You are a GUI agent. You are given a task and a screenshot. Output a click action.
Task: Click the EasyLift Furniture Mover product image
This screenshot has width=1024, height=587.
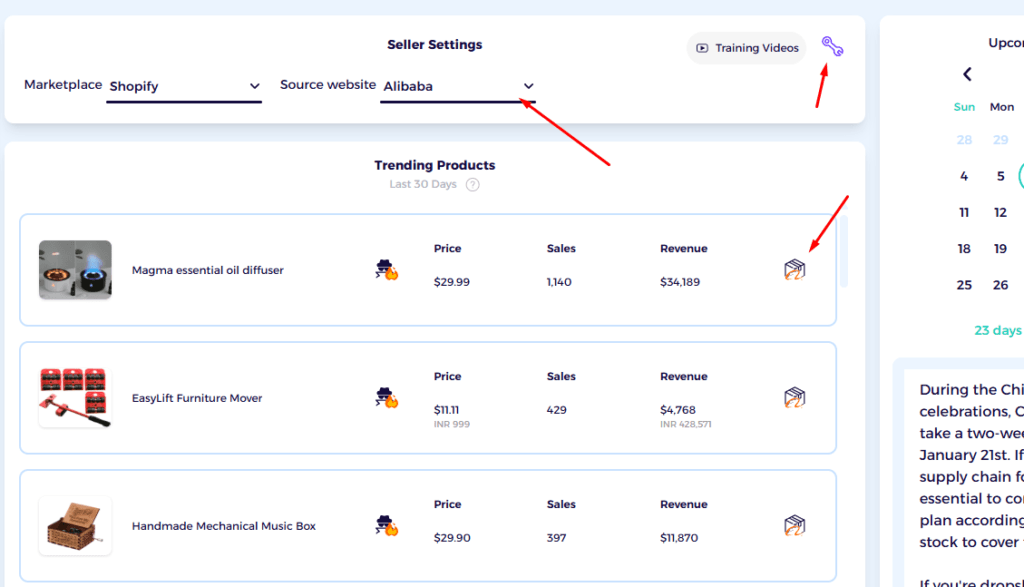[x=75, y=397]
